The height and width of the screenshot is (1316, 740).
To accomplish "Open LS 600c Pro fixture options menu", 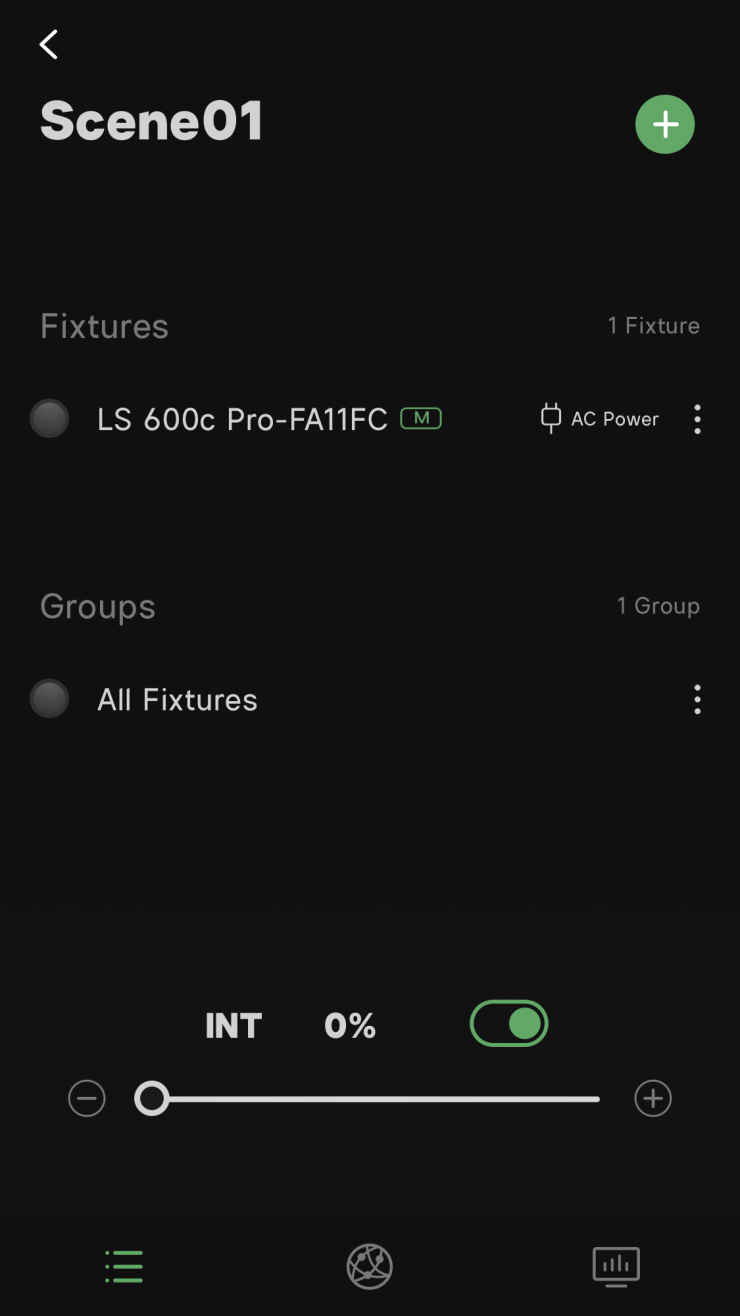I will click(x=697, y=419).
